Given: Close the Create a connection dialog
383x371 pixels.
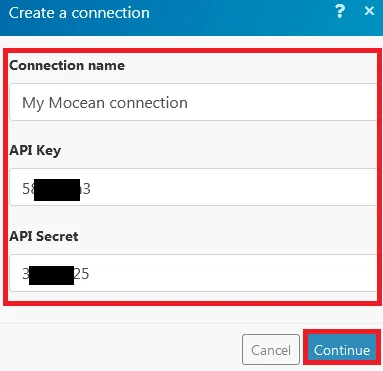Looking at the screenshot, I should tap(369, 11).
